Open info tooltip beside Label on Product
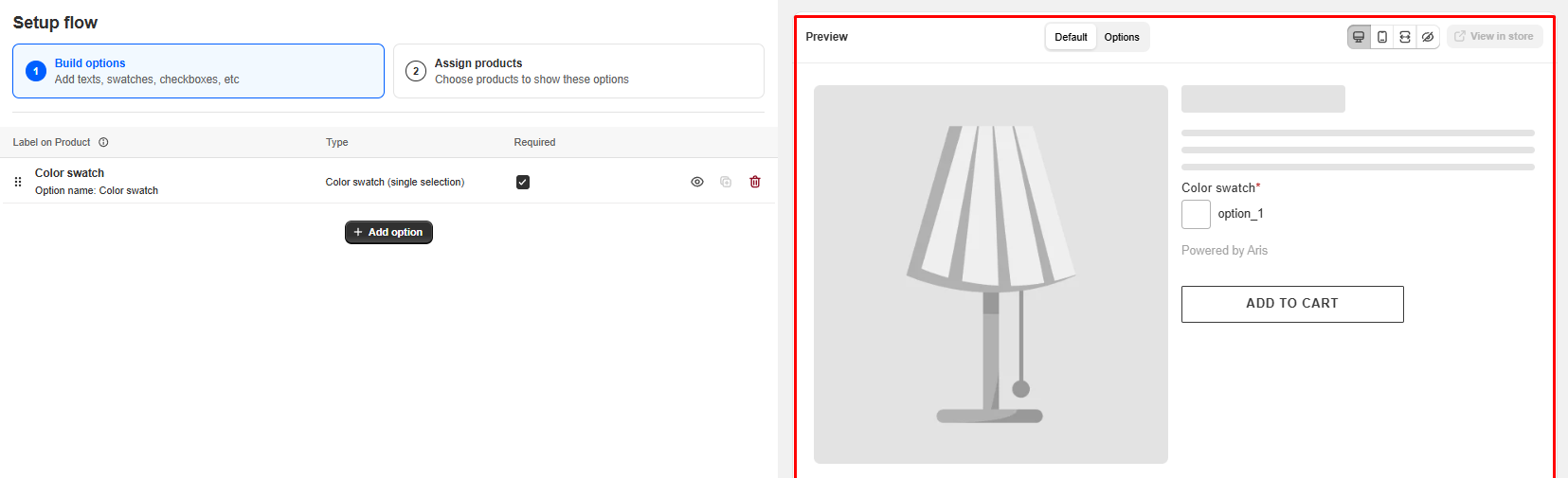This screenshot has height=478, width=1568. (x=103, y=142)
